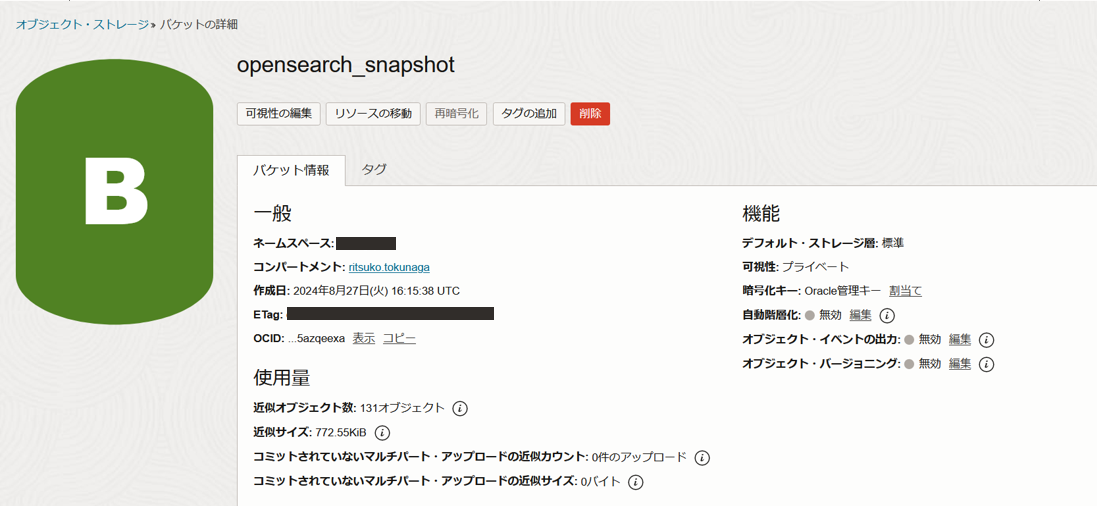Click the opensearch_snapshot bucket title
The image size is (1097, 506).
point(346,65)
